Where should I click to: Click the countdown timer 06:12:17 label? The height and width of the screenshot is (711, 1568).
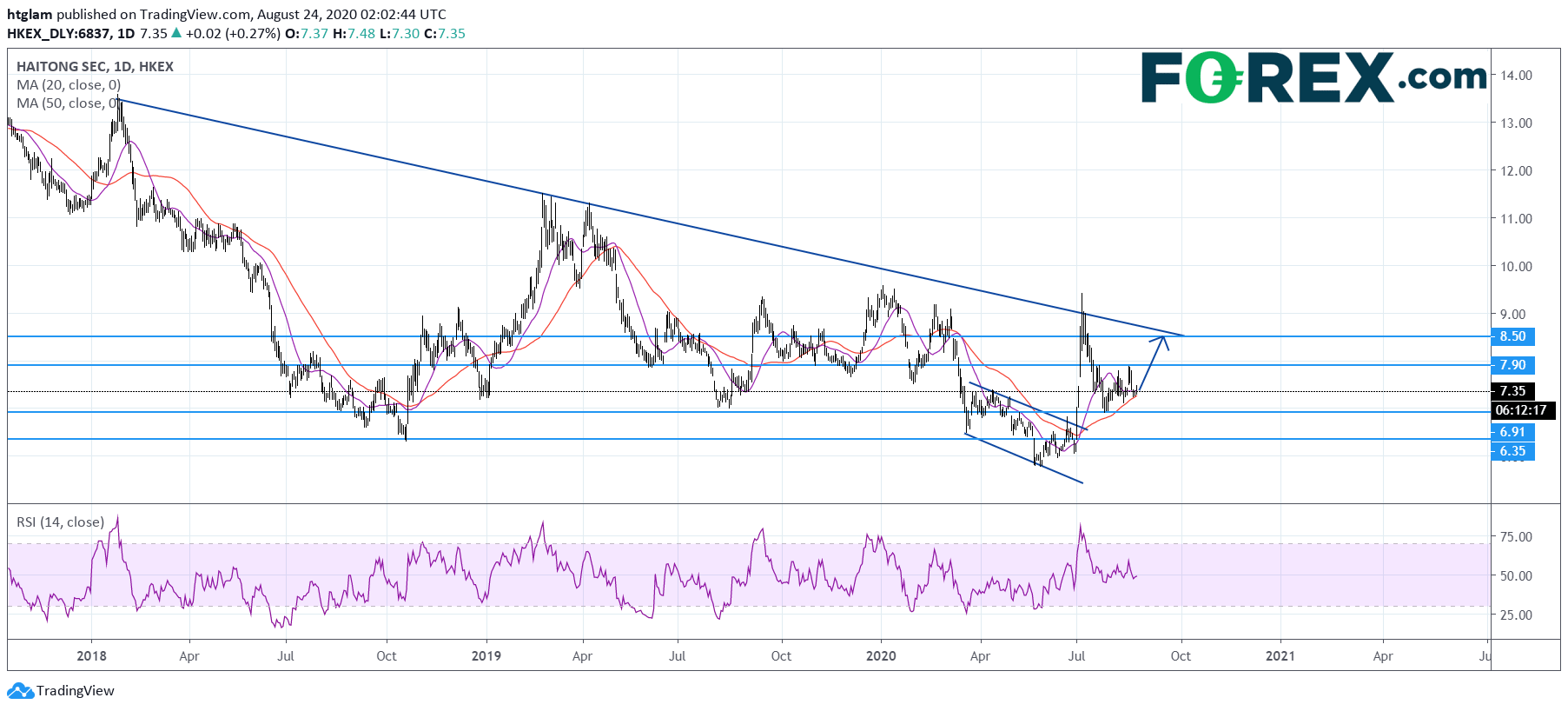click(x=1520, y=410)
